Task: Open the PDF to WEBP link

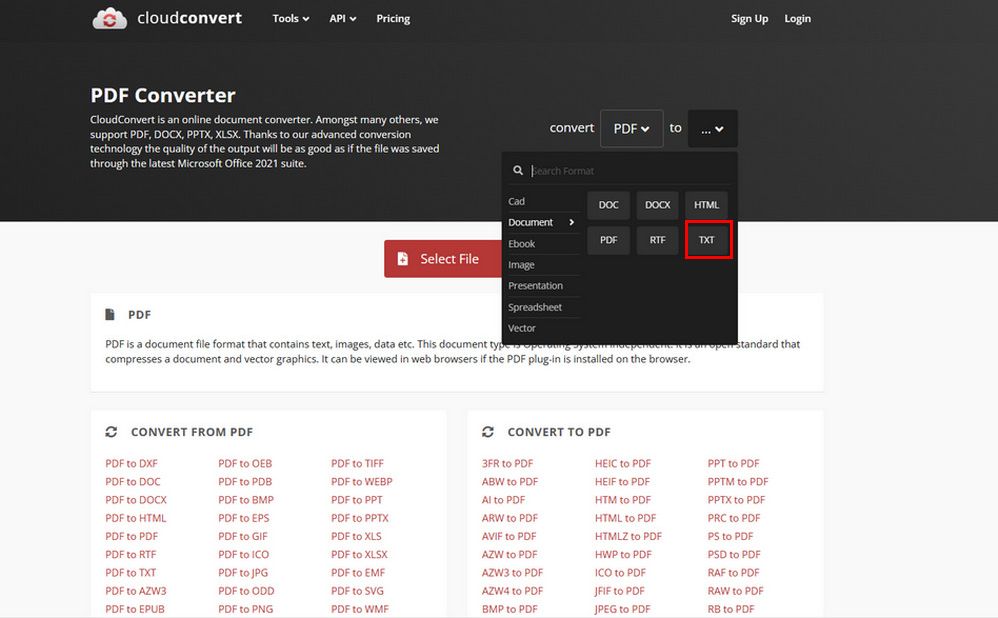Action: click(x=362, y=482)
